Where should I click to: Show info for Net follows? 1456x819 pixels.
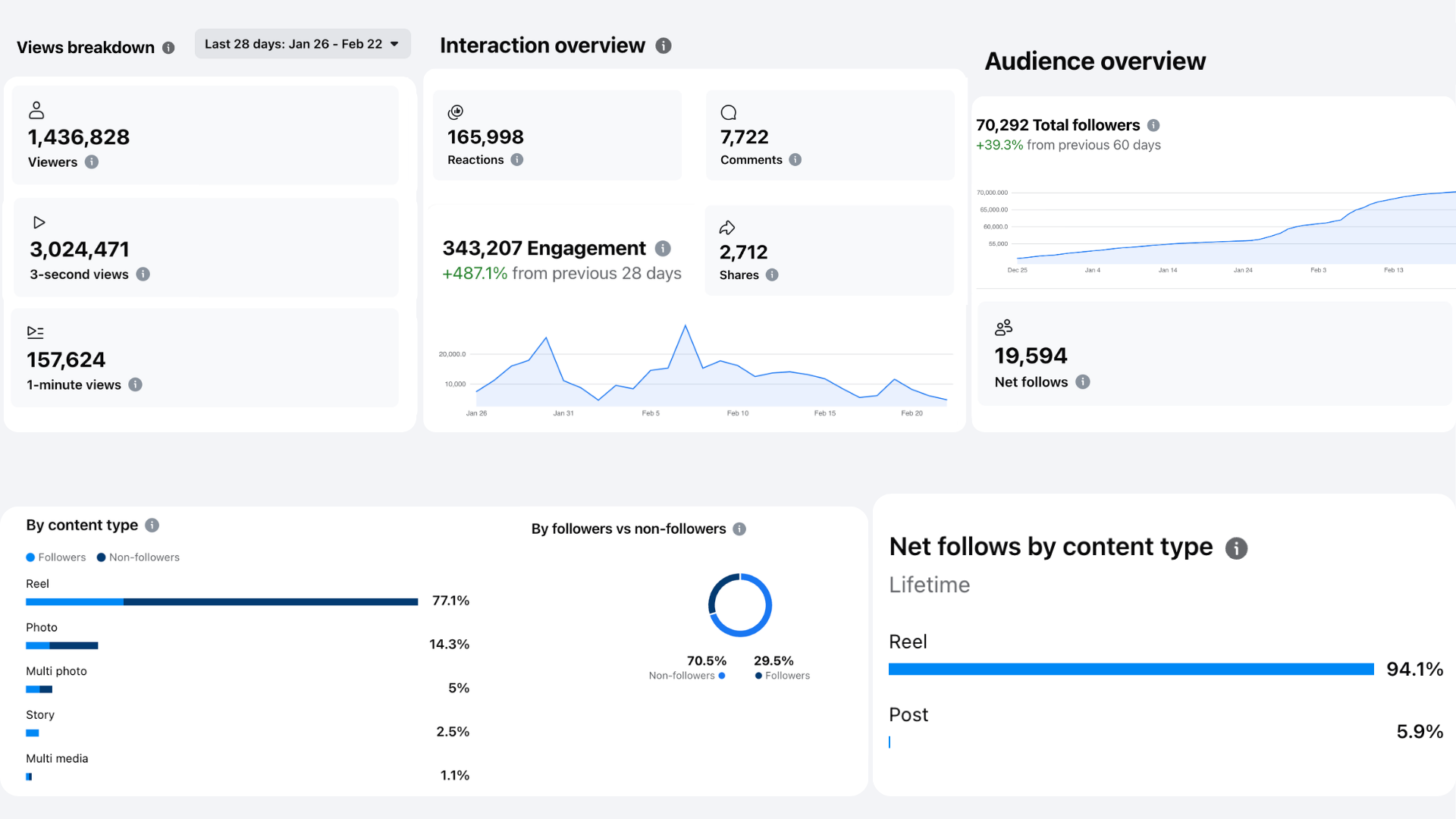[x=1083, y=381]
